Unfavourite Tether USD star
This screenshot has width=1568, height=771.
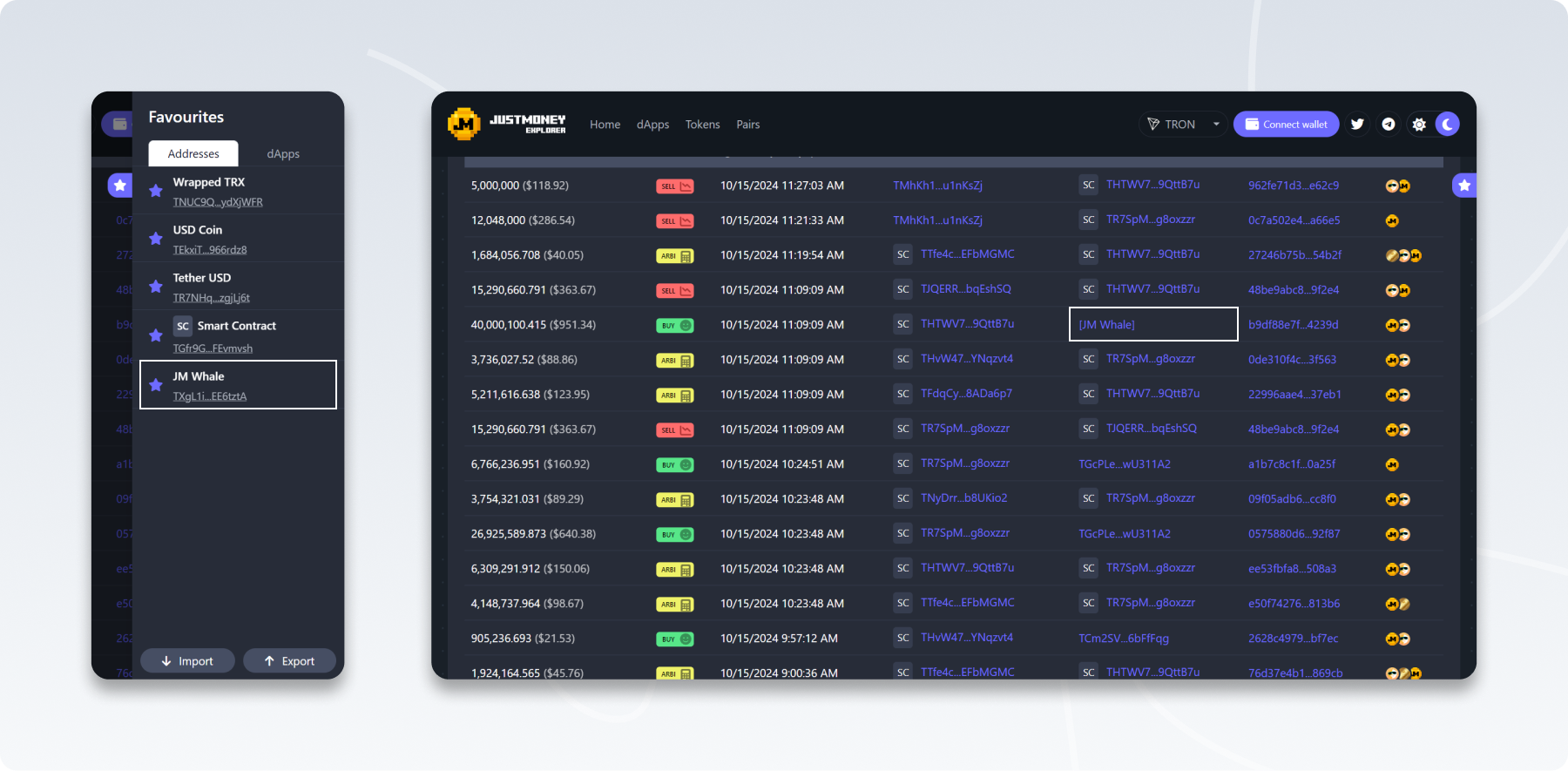pyautogui.click(x=156, y=287)
